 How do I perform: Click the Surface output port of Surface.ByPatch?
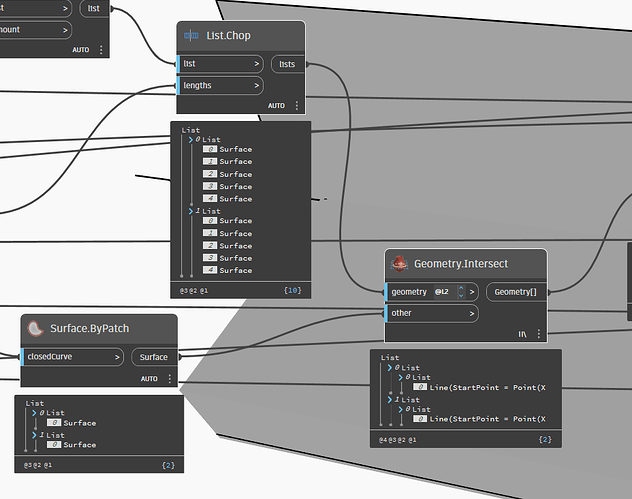pos(154,357)
